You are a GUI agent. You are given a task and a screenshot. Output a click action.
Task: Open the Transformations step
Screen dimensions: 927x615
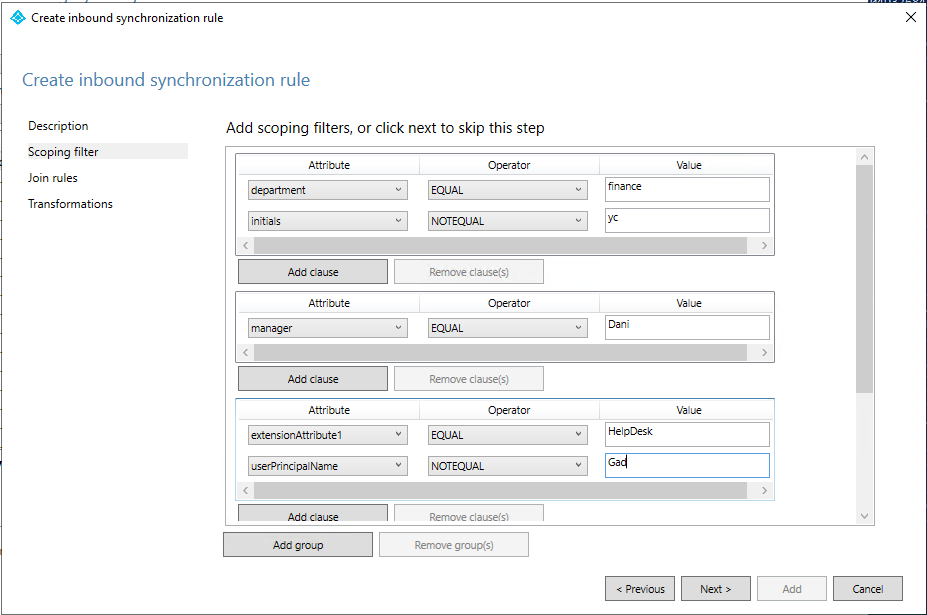pos(70,204)
